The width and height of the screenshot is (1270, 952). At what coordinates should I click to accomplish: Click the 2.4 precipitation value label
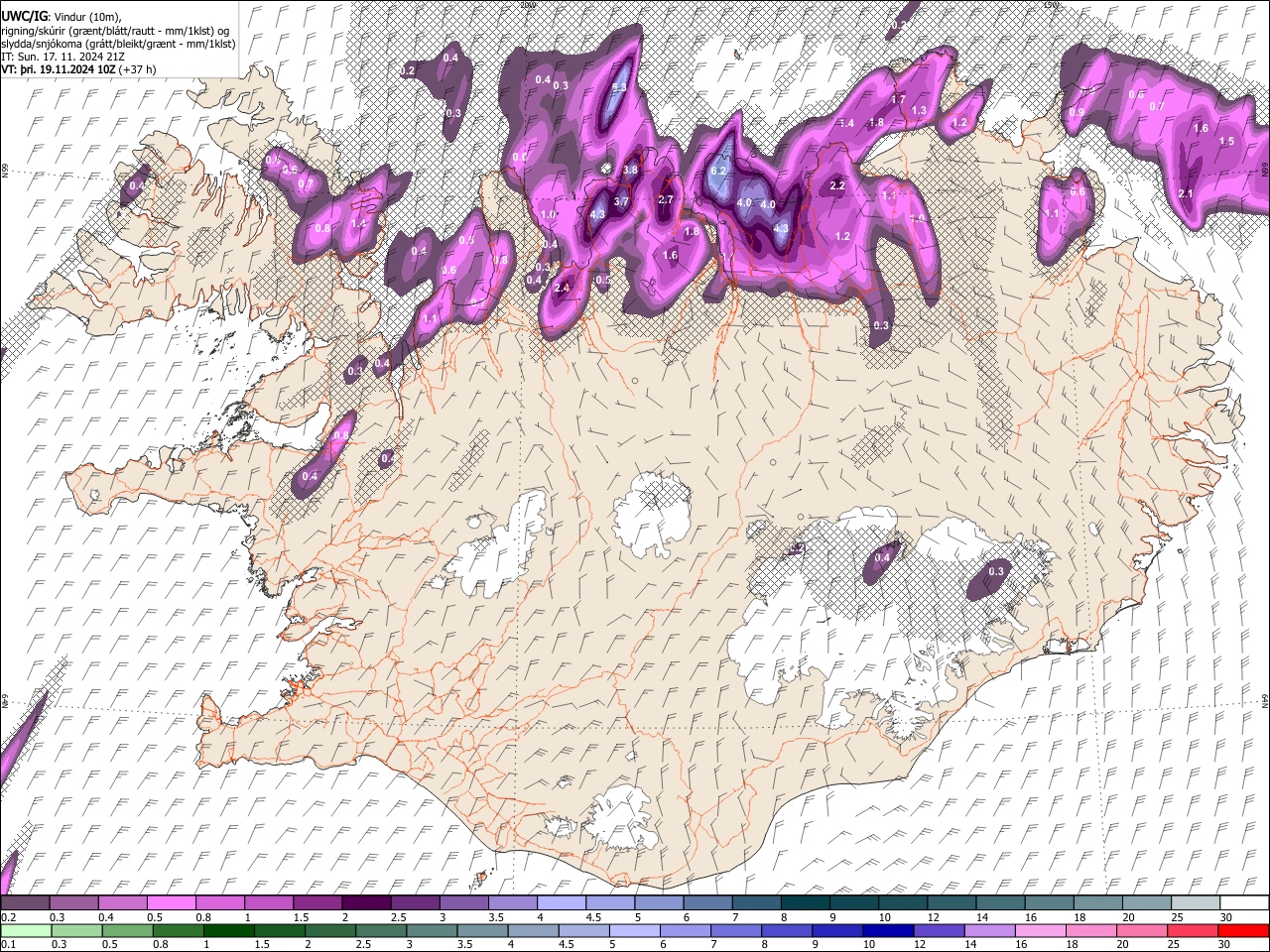[563, 288]
